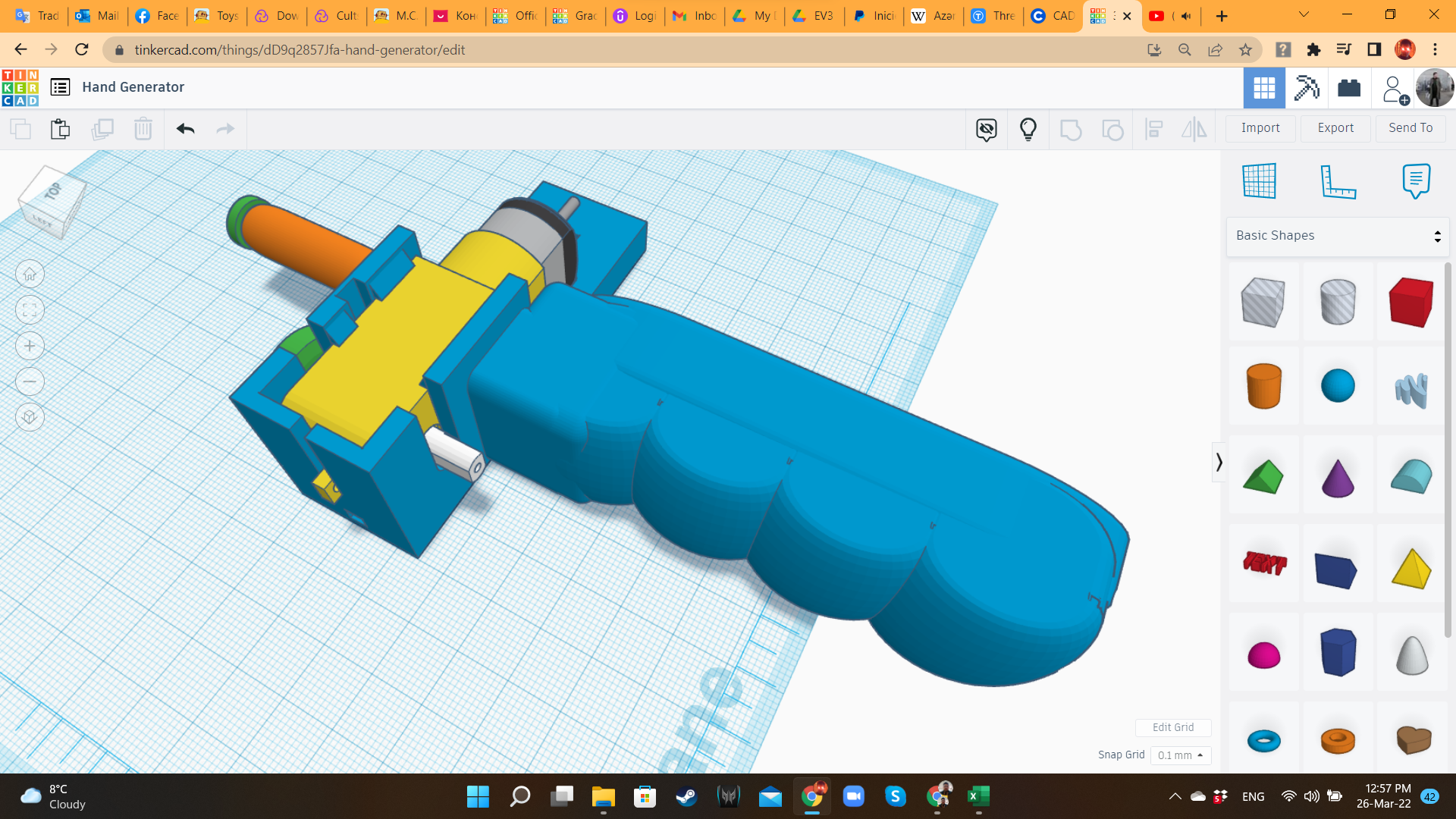Image resolution: width=1456 pixels, height=819 pixels.
Task: Click TOP on the view cube
Action: [53, 191]
